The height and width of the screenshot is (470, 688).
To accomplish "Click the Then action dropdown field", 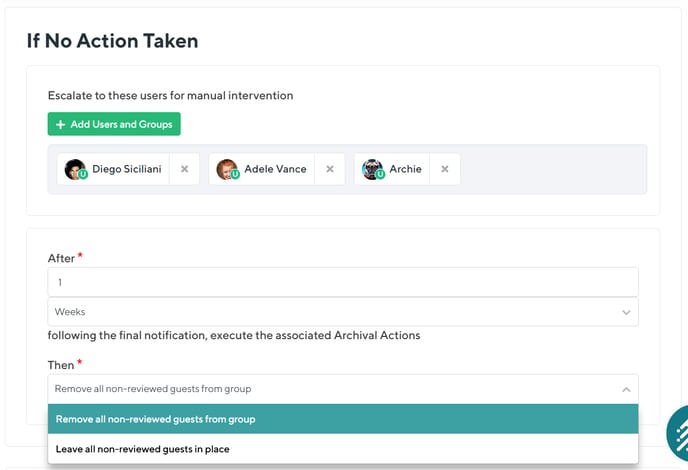I will (x=330, y=388).
